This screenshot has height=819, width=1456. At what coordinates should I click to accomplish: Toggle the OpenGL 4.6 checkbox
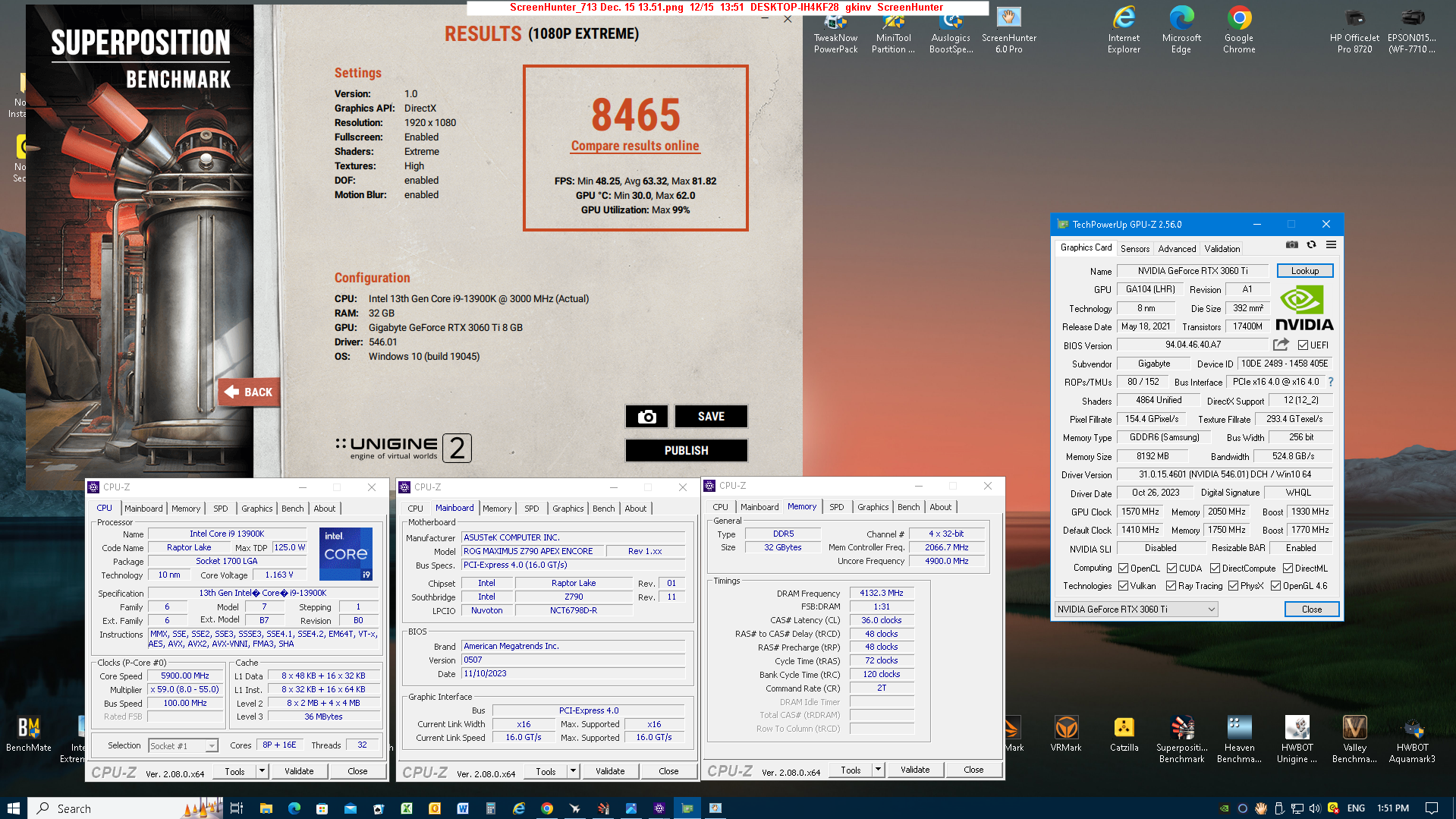pyautogui.click(x=1276, y=585)
